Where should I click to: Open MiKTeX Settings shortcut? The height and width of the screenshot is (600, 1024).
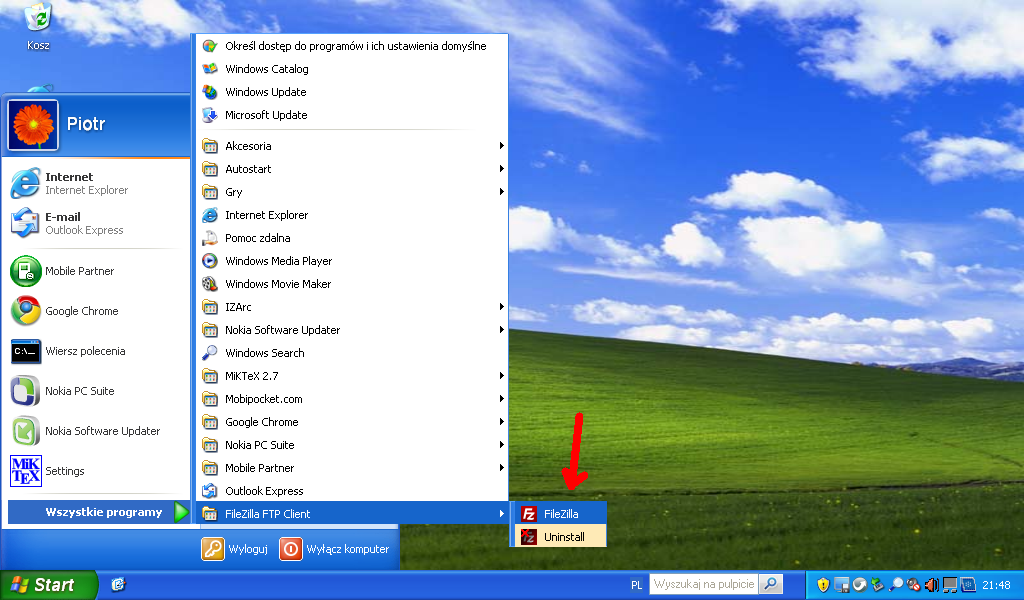(x=96, y=471)
